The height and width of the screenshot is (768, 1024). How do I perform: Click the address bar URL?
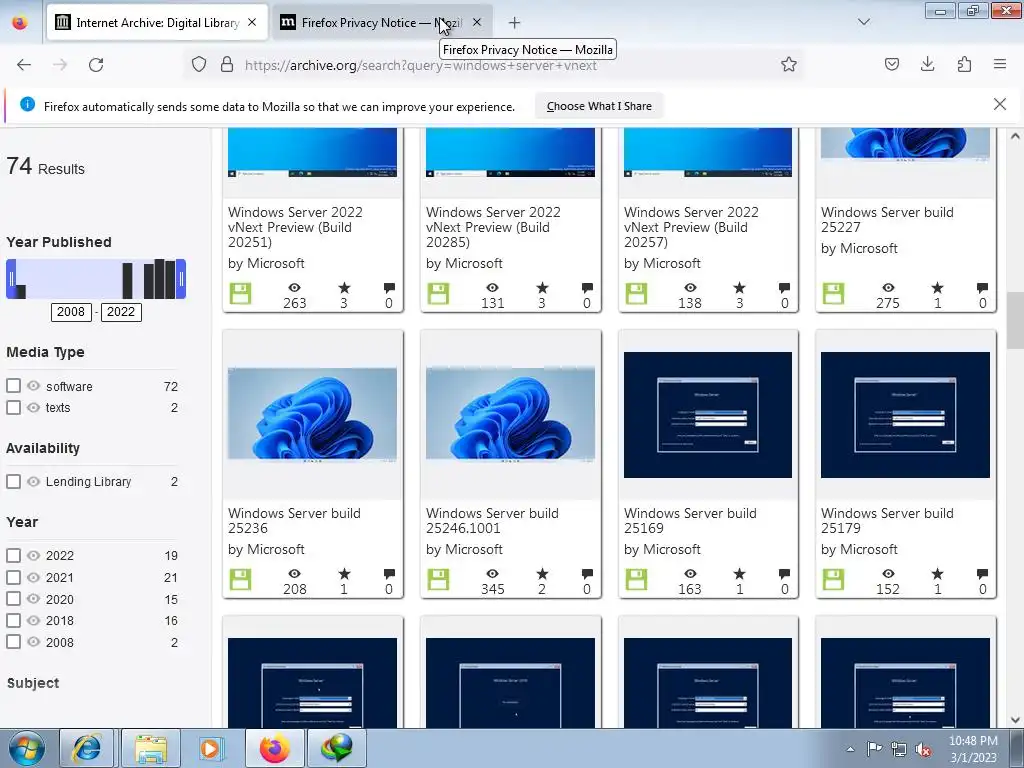click(421, 65)
